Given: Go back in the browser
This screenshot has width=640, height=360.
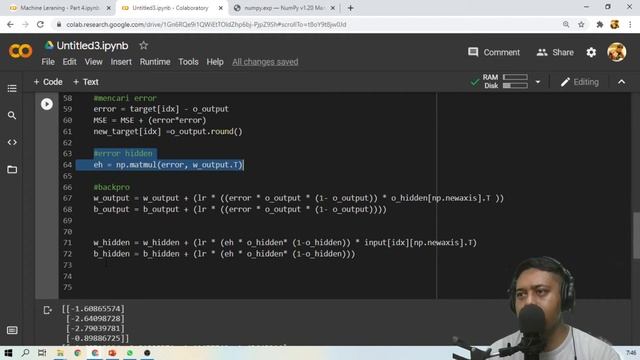Looking at the screenshot, I should pos(10,24).
